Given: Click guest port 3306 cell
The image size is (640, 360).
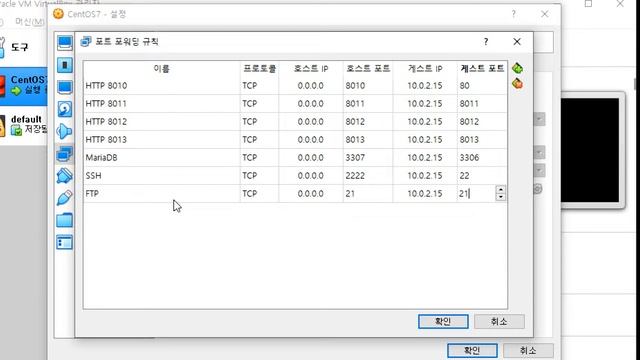Looking at the screenshot, I should 482,158.
